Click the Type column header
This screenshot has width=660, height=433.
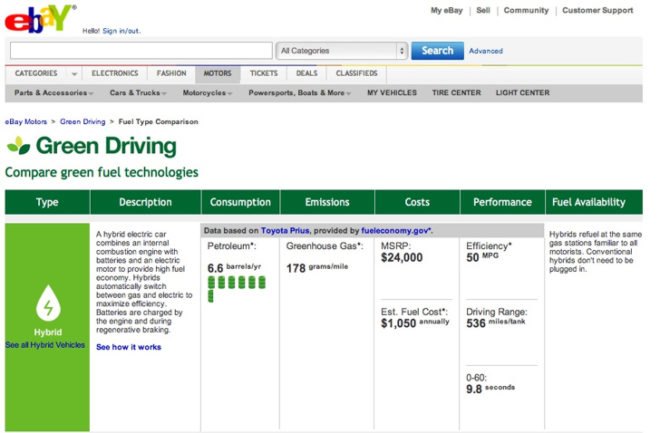(x=47, y=202)
